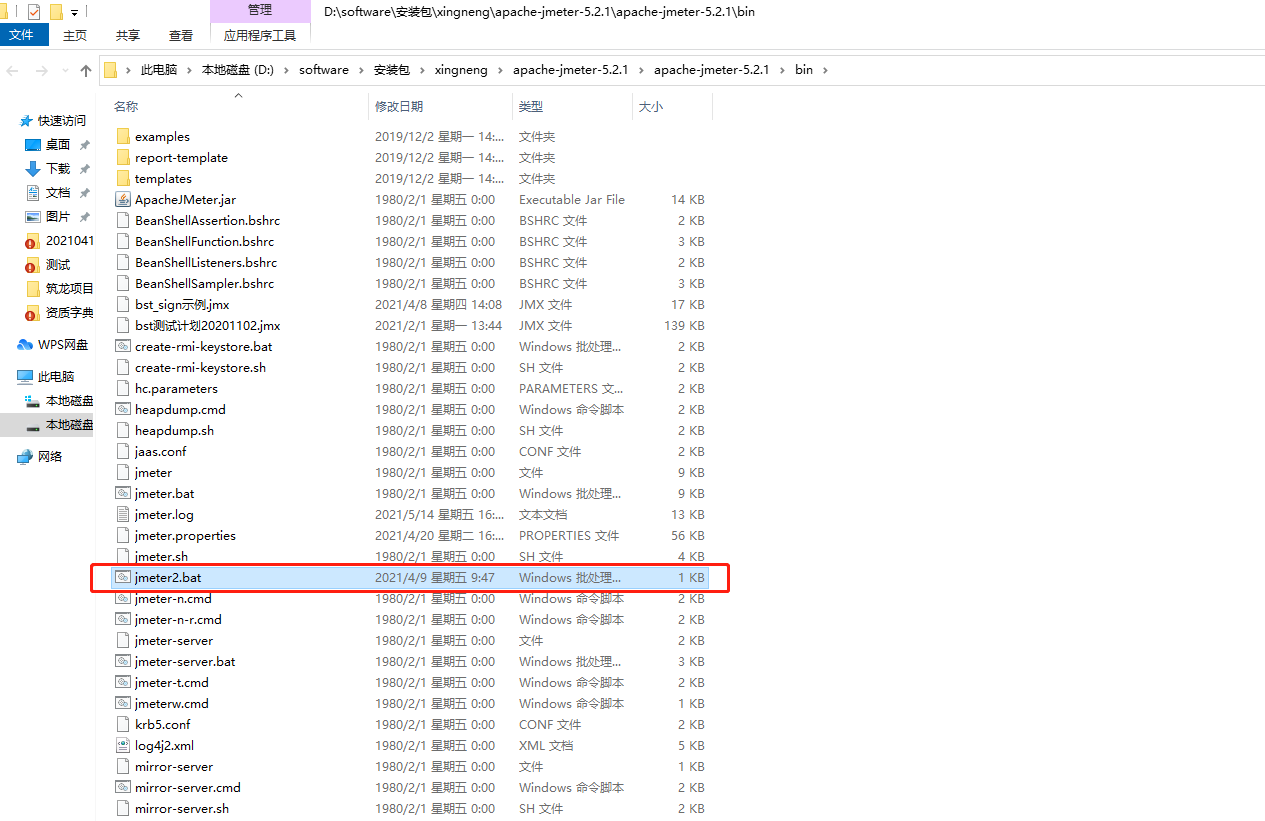The height and width of the screenshot is (821, 1265).
Task: Click the log4j2.xml file icon
Action: (x=124, y=745)
